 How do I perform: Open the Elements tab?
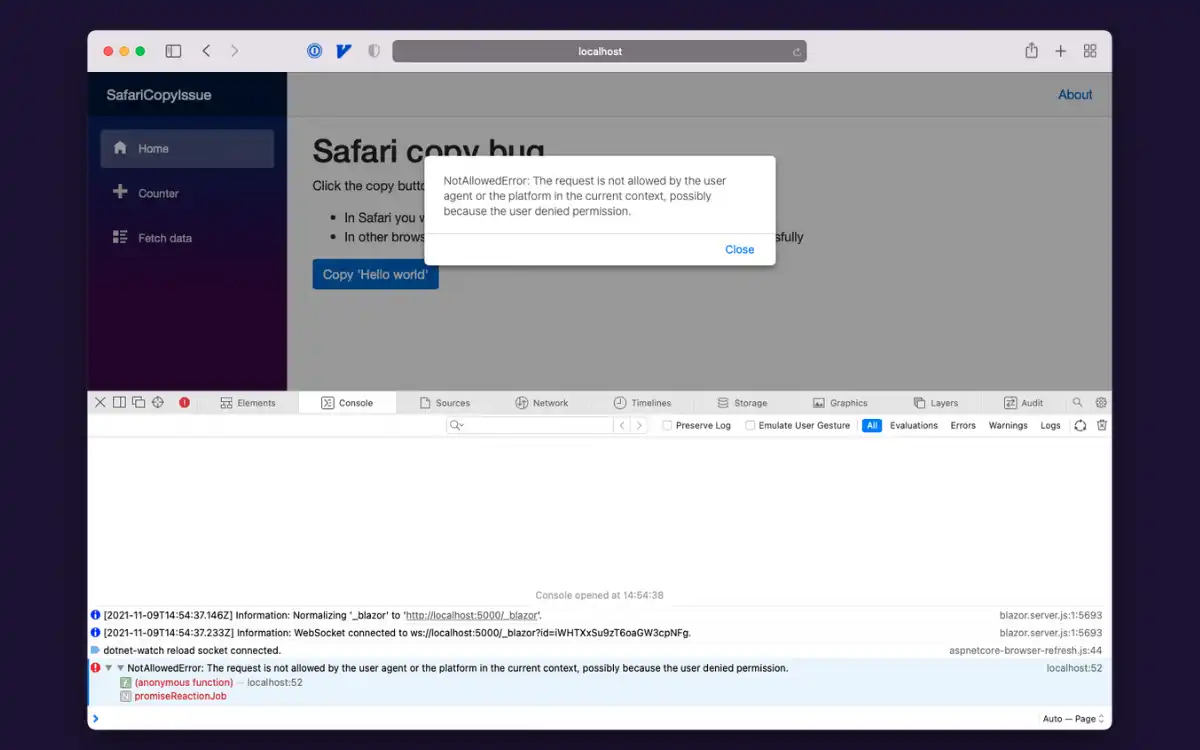[x=248, y=403]
